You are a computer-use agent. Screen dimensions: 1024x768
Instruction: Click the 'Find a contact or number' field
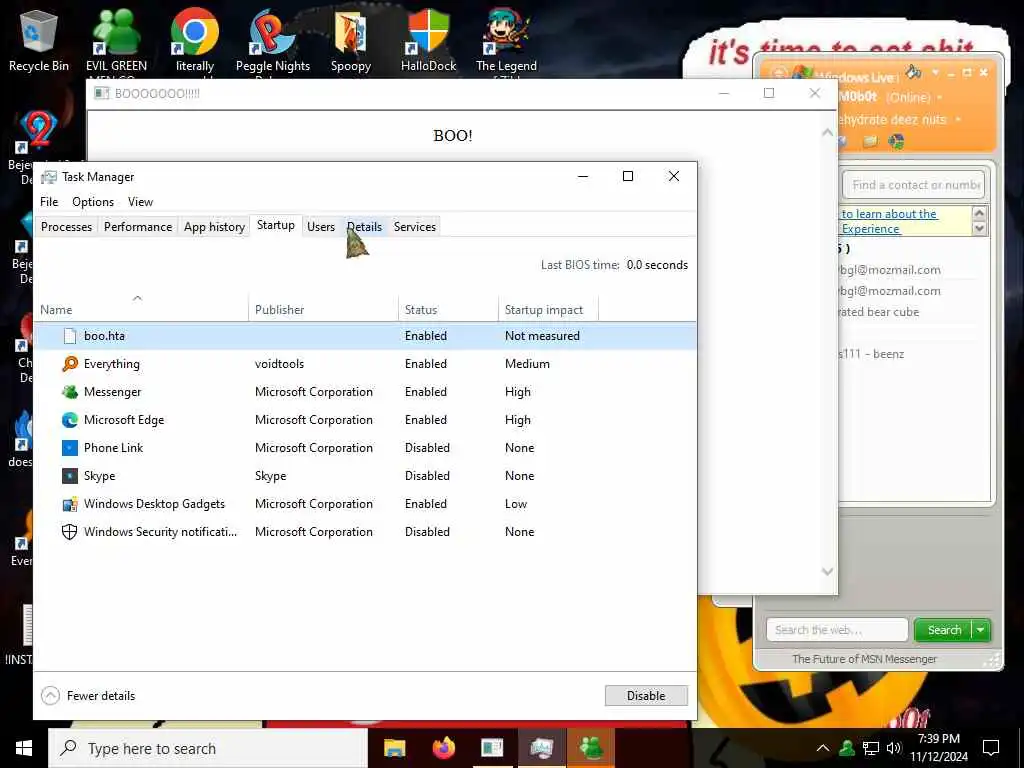pyautogui.click(x=914, y=185)
